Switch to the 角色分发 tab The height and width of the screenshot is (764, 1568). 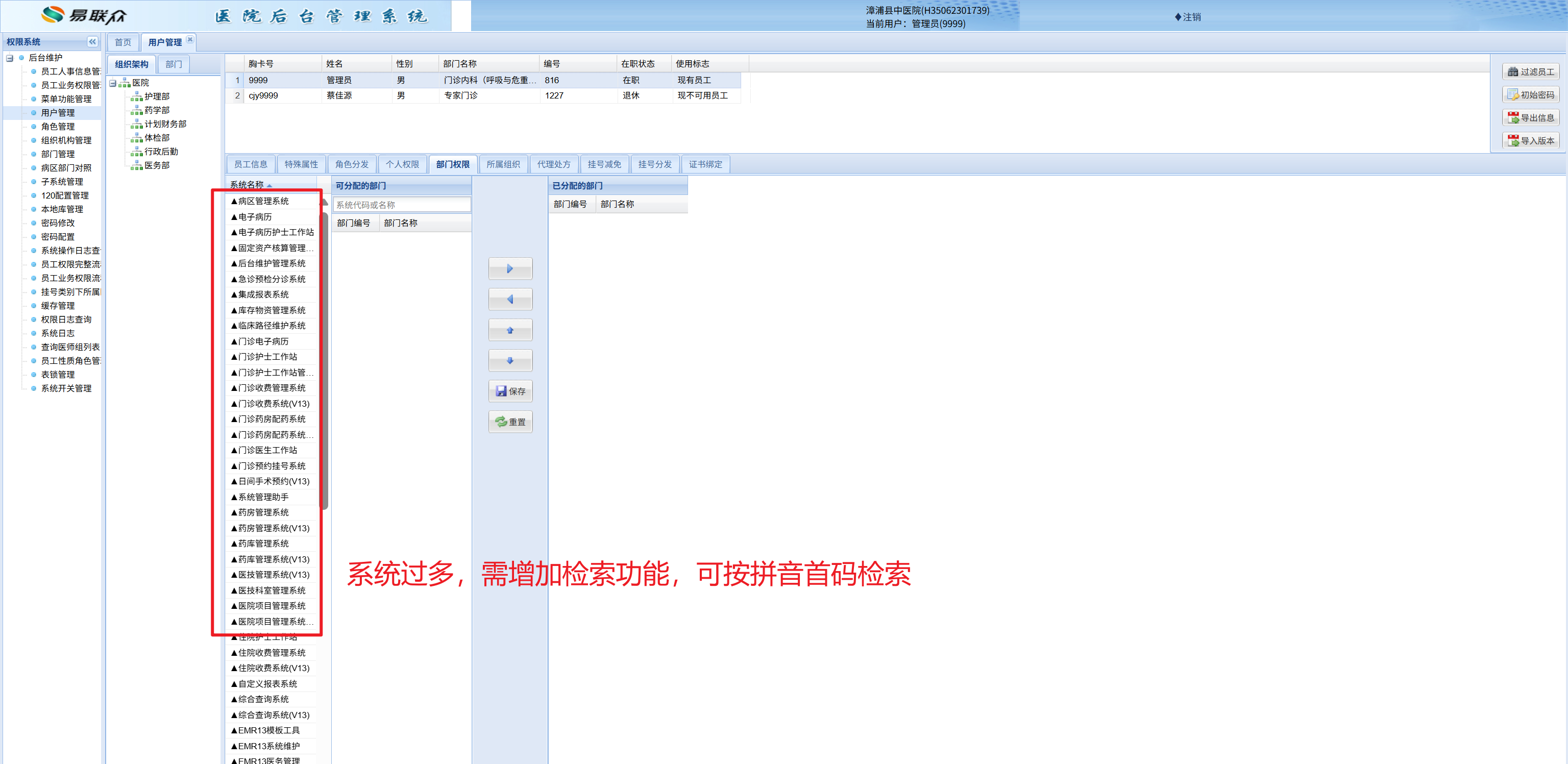(x=351, y=164)
